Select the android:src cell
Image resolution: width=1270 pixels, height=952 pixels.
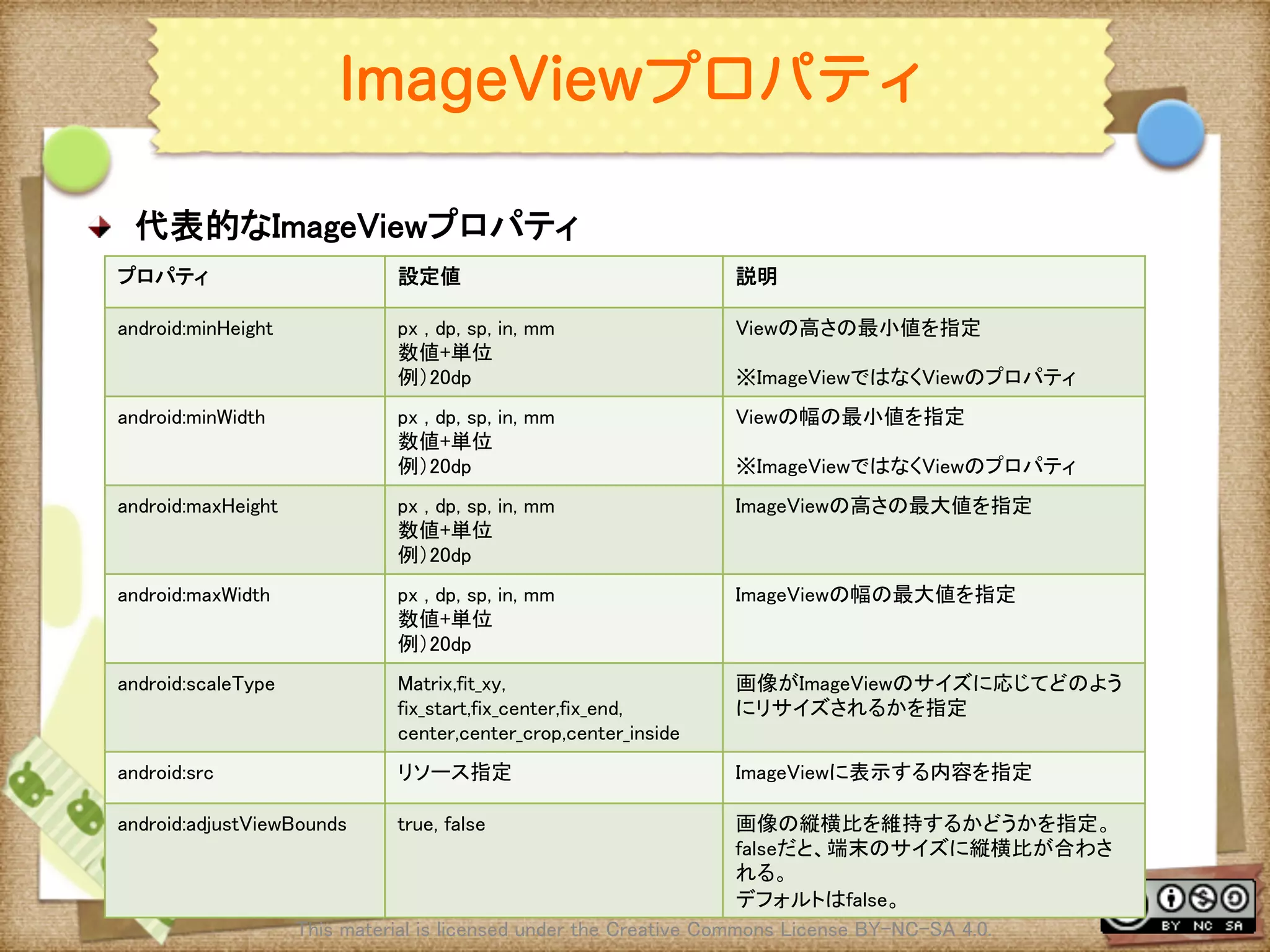point(245,777)
